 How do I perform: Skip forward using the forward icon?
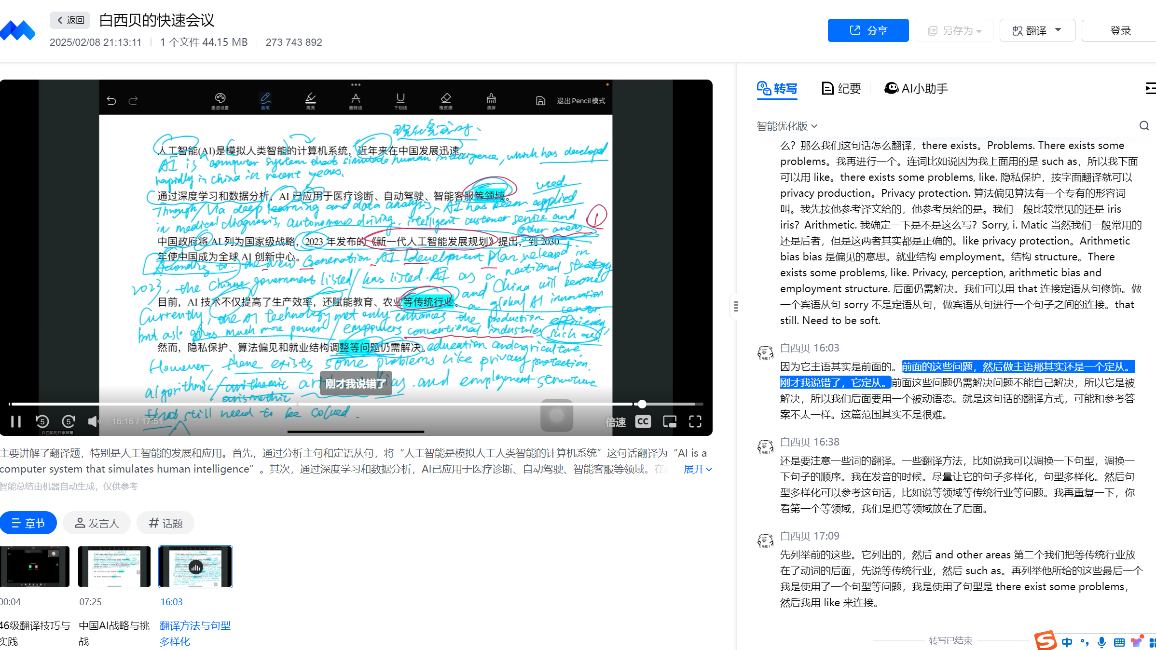coord(69,422)
